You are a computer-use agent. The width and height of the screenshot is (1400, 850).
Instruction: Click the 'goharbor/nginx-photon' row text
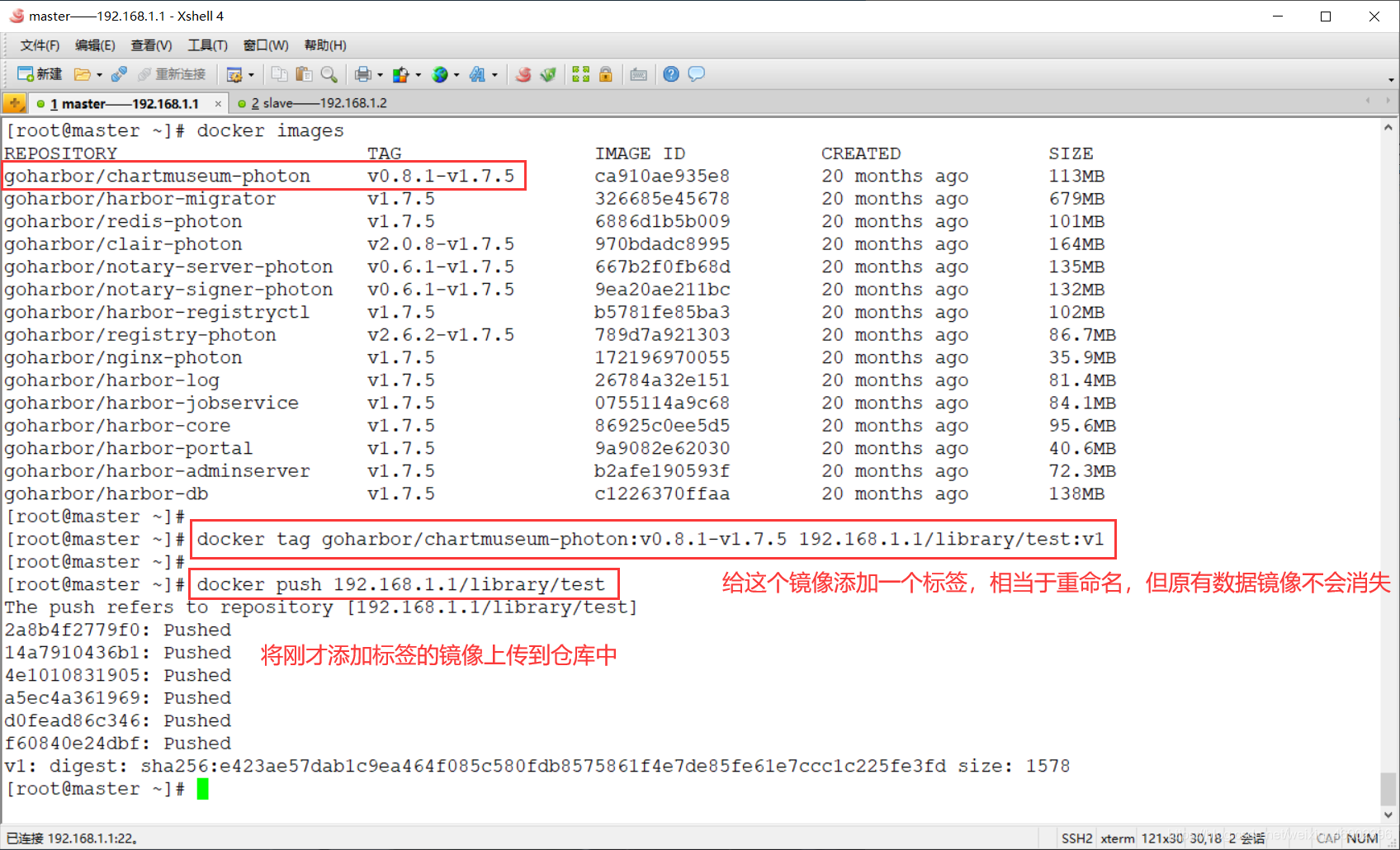tap(124, 358)
